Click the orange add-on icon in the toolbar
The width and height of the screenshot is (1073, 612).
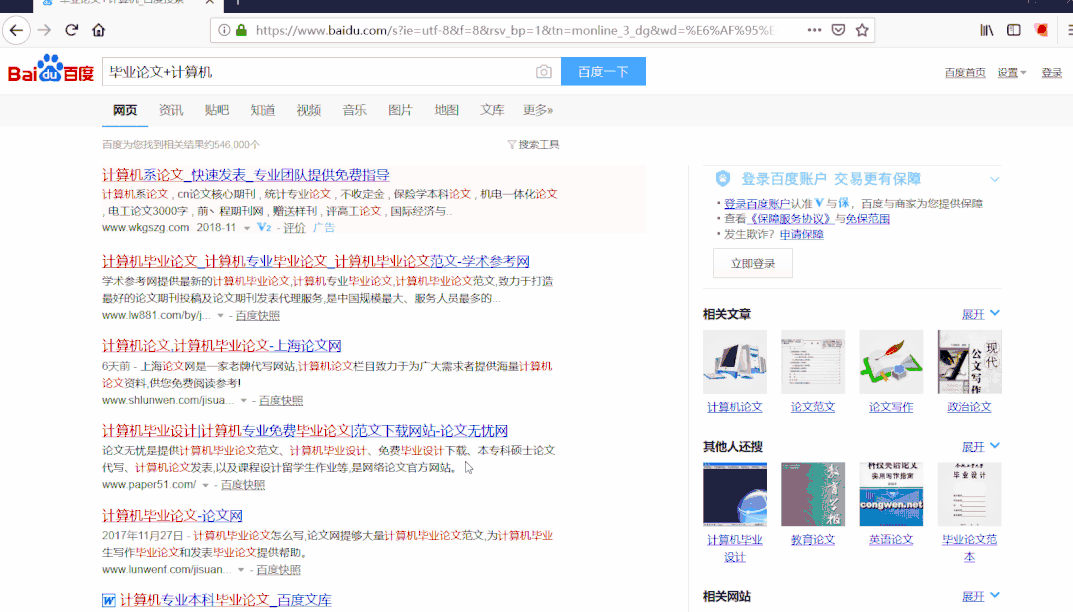click(x=1043, y=31)
